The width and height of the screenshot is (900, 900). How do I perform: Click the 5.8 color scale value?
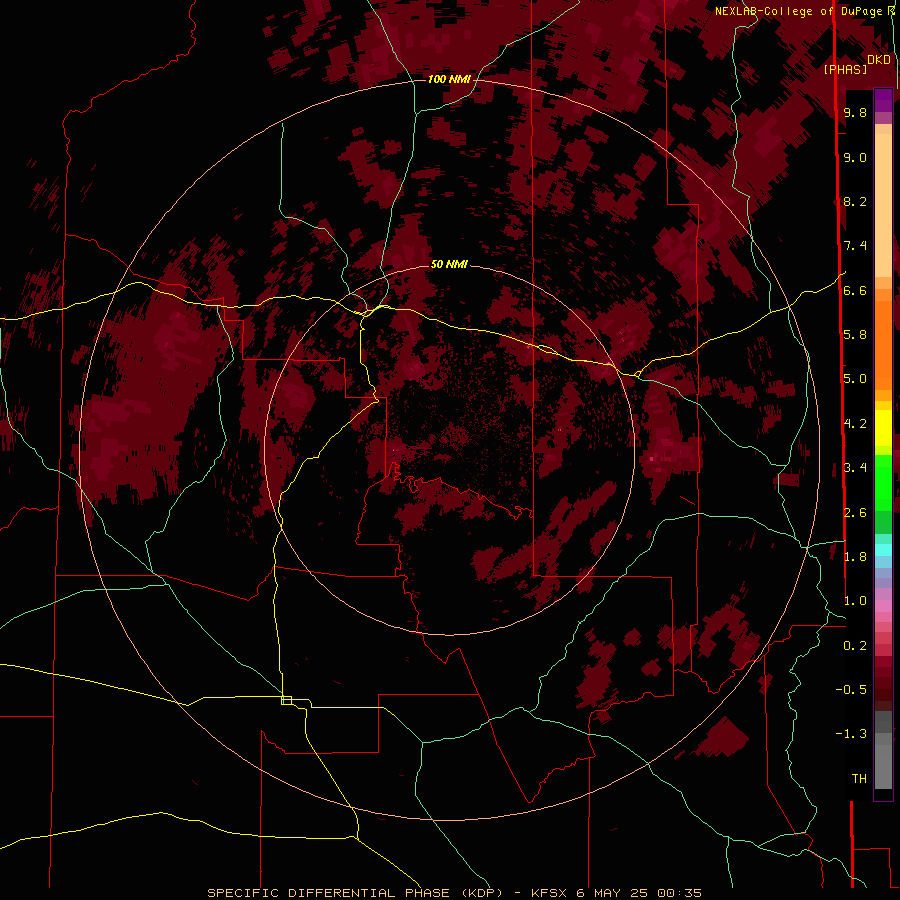(x=855, y=335)
